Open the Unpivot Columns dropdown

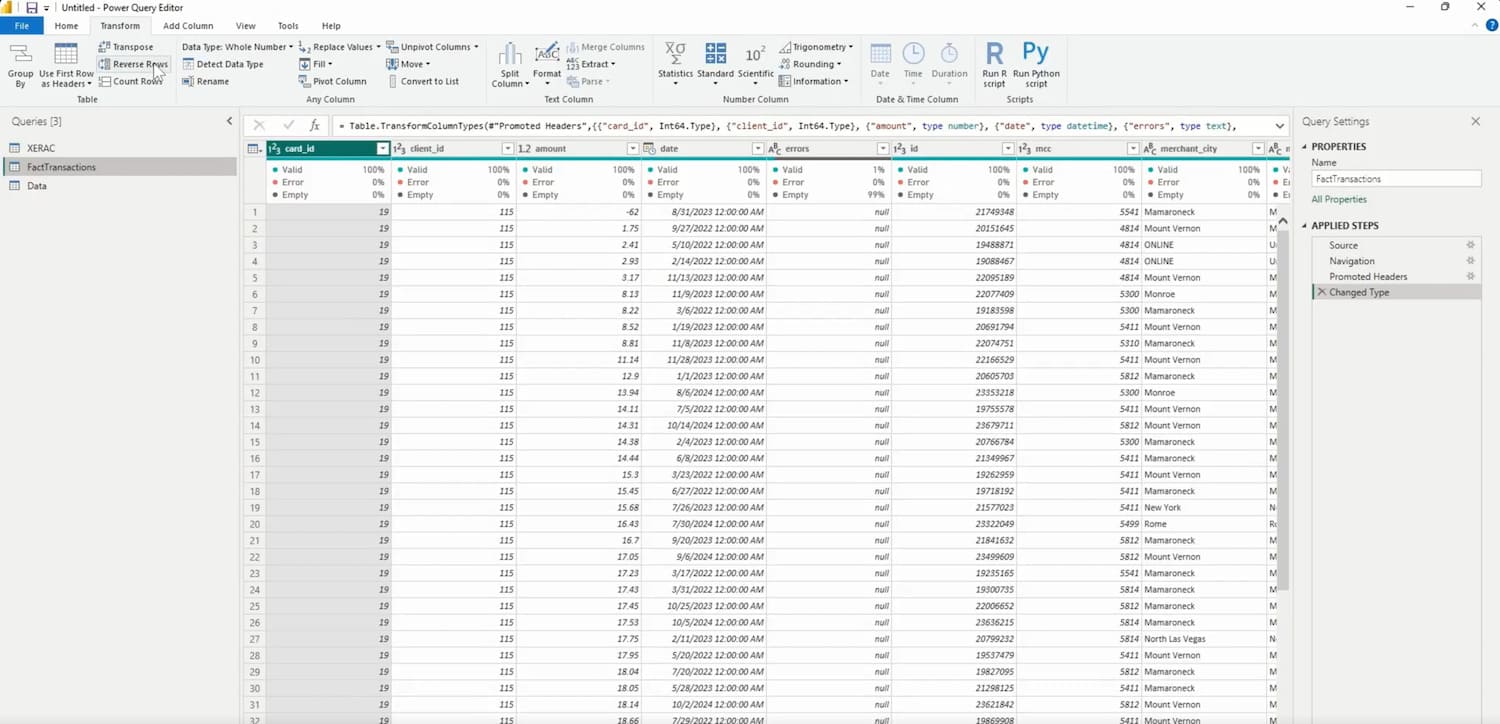pyautogui.click(x=432, y=47)
